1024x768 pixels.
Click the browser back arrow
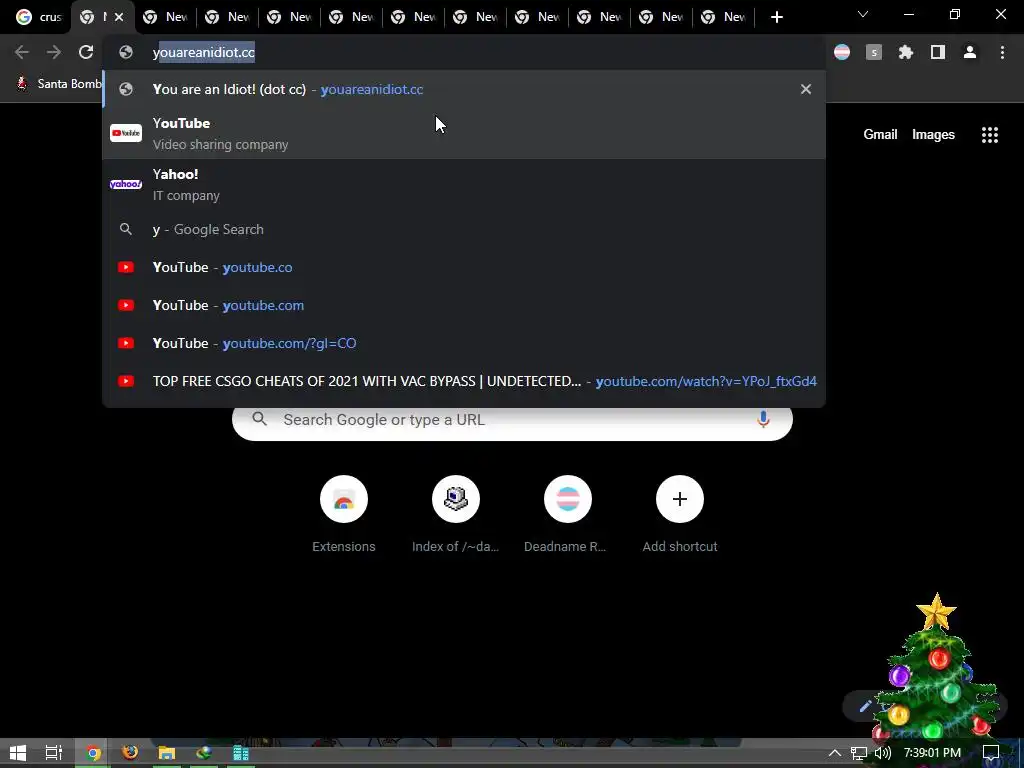tap(22, 52)
